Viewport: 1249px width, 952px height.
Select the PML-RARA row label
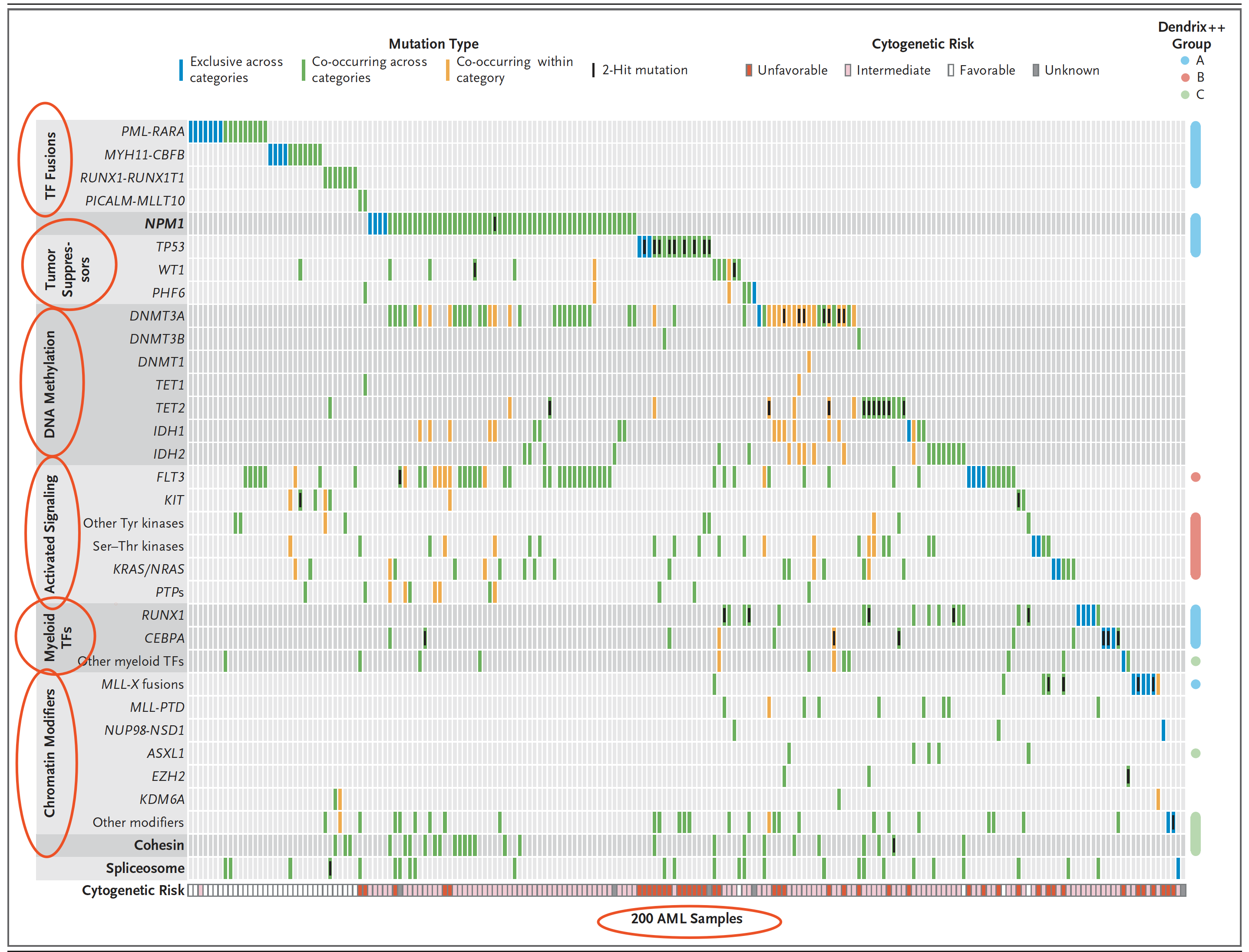152,132
